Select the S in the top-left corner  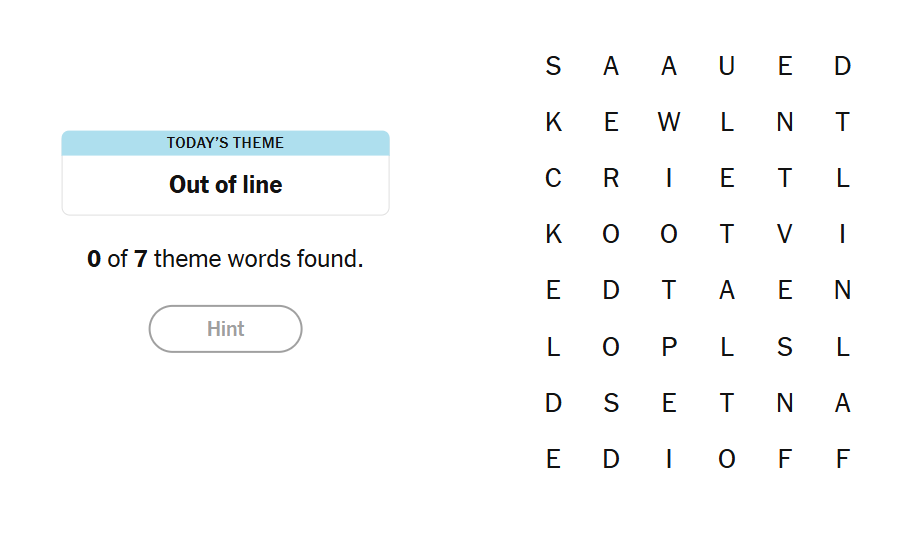tap(553, 66)
